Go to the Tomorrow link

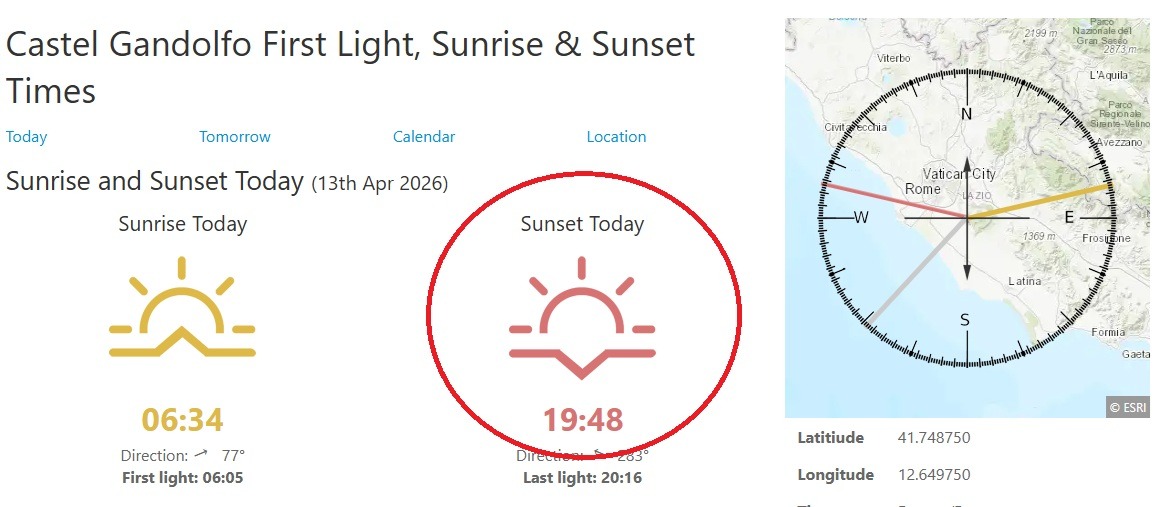pyautogui.click(x=235, y=137)
